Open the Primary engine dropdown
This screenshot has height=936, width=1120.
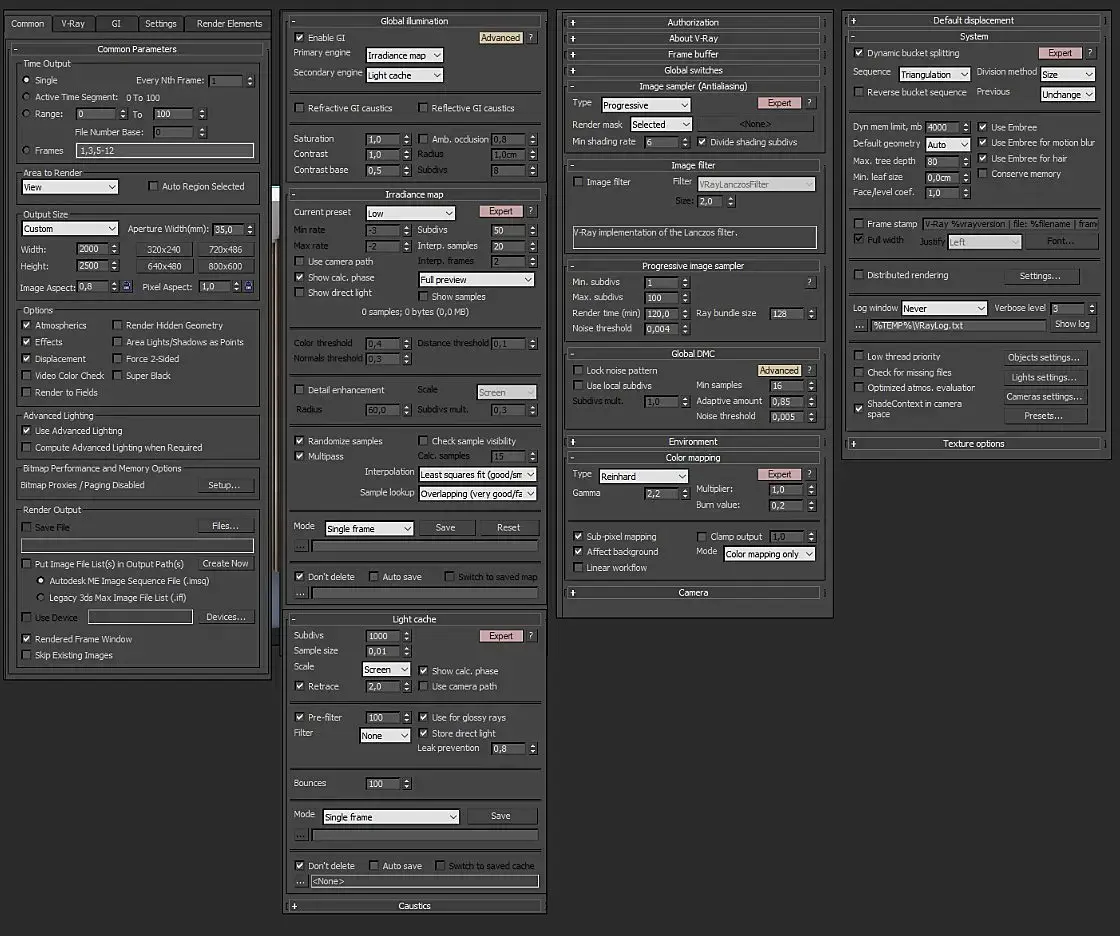click(404, 56)
